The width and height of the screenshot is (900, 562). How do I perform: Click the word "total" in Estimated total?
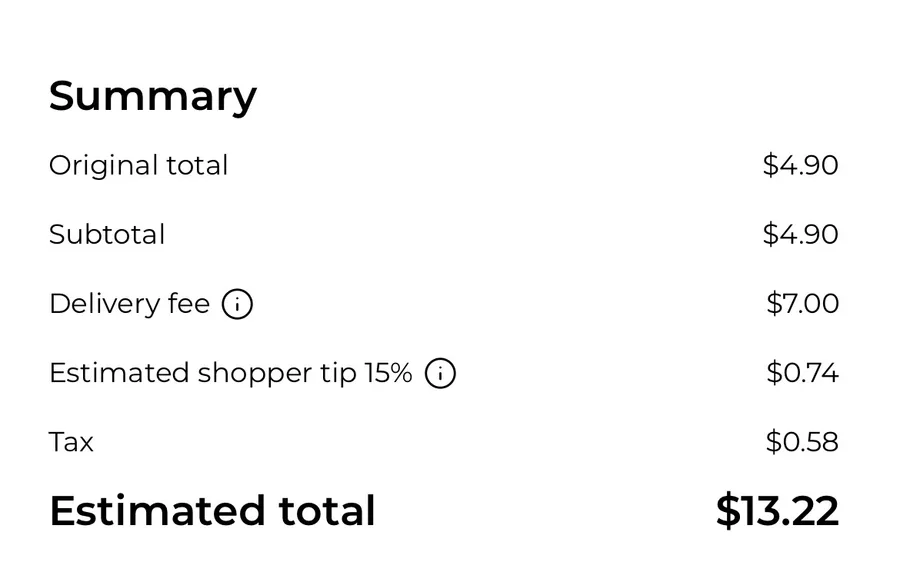pyautogui.click(x=326, y=511)
